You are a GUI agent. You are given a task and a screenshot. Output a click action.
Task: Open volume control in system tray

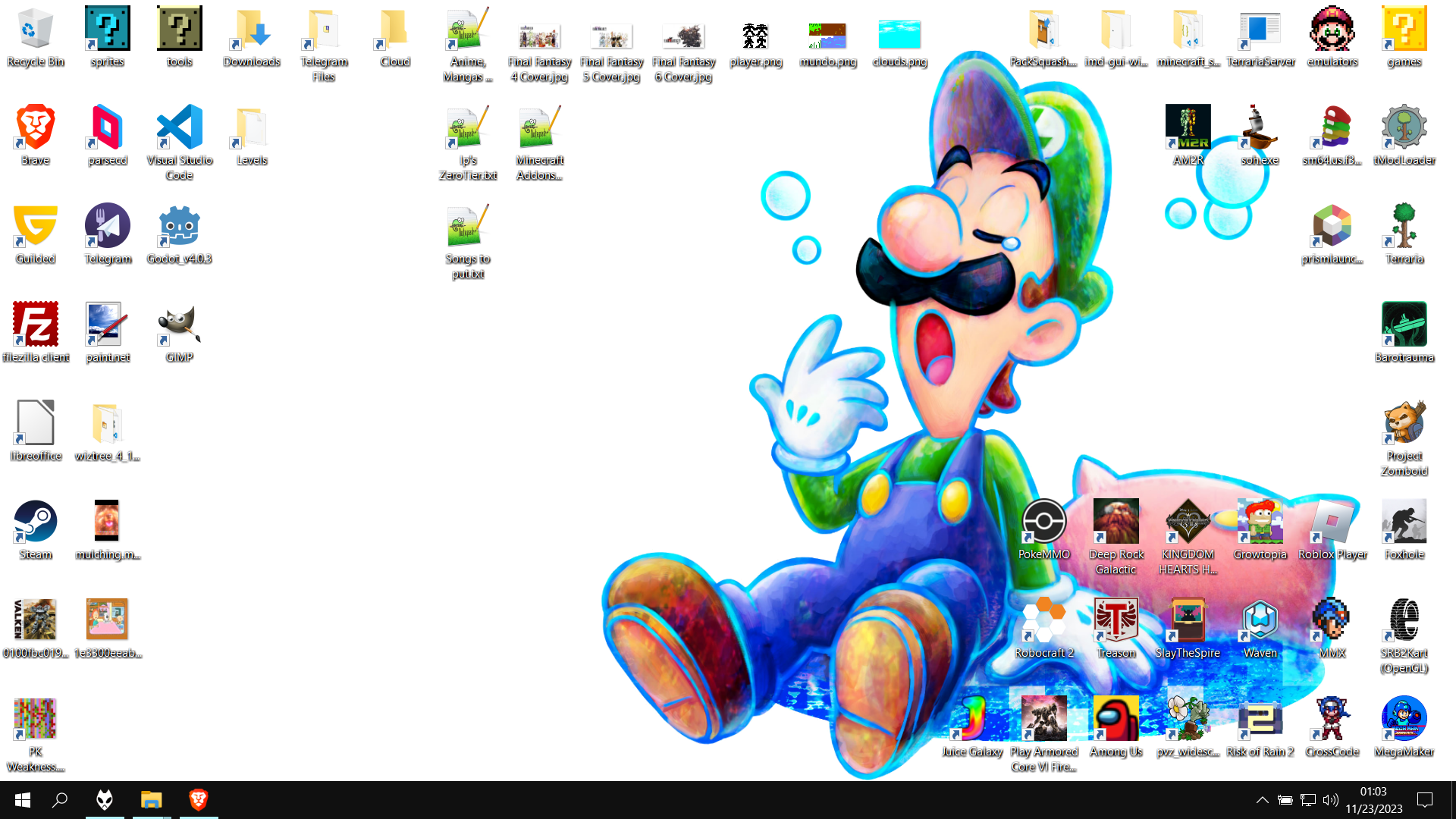1330,800
